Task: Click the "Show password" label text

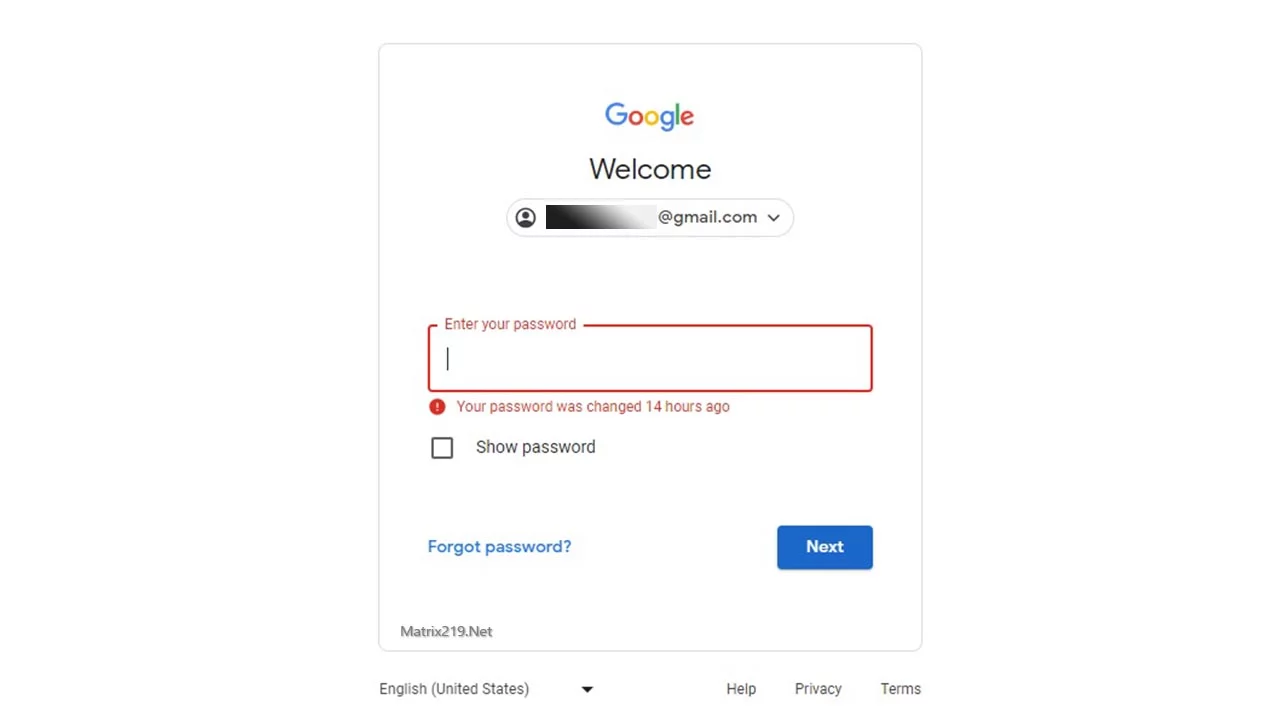Action: (535, 447)
